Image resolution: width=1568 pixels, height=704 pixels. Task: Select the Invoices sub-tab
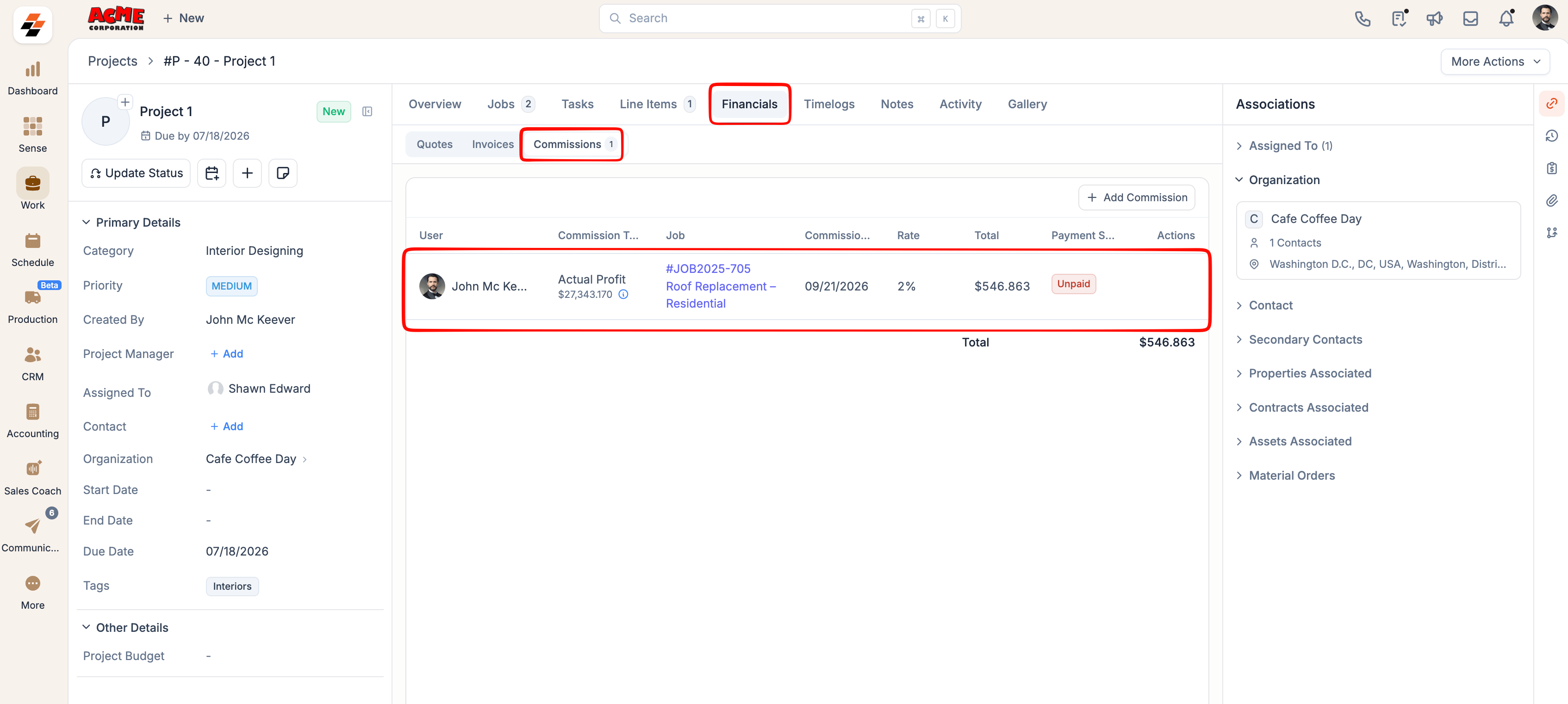coord(492,144)
